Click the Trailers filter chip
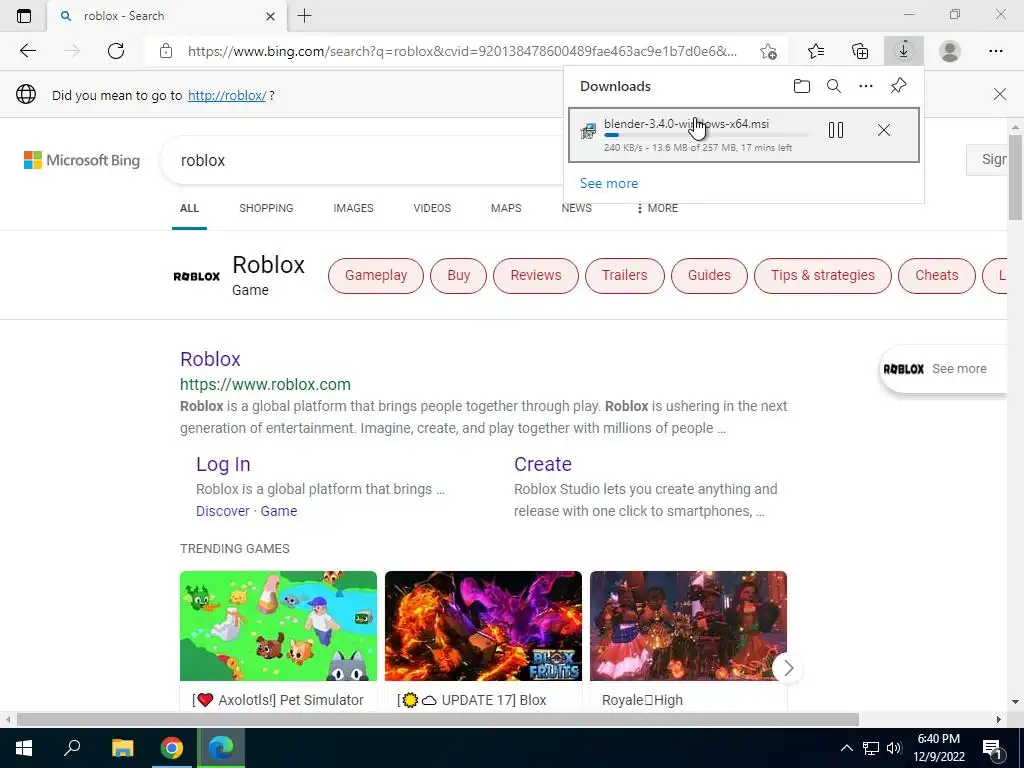Image resolution: width=1024 pixels, height=768 pixels. pyautogui.click(x=624, y=276)
